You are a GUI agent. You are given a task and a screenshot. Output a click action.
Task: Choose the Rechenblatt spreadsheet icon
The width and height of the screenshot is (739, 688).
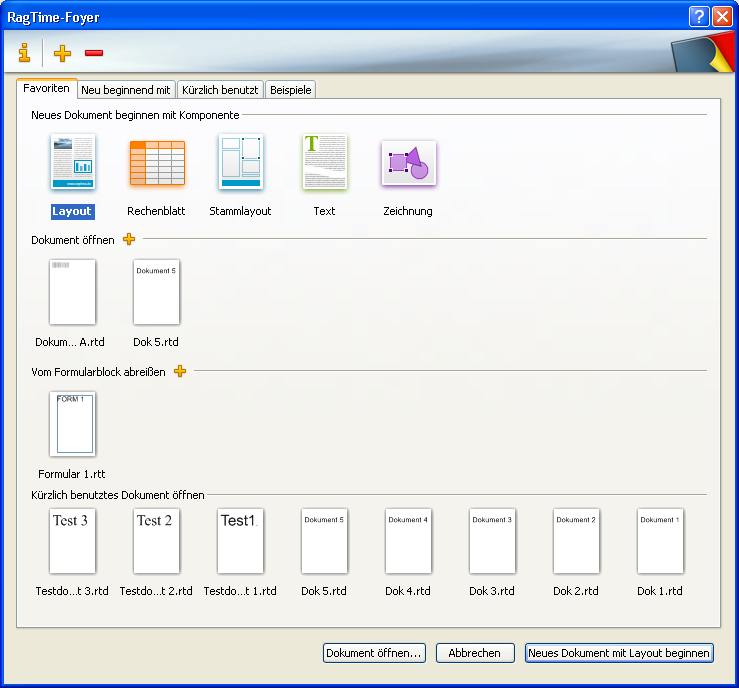157,162
